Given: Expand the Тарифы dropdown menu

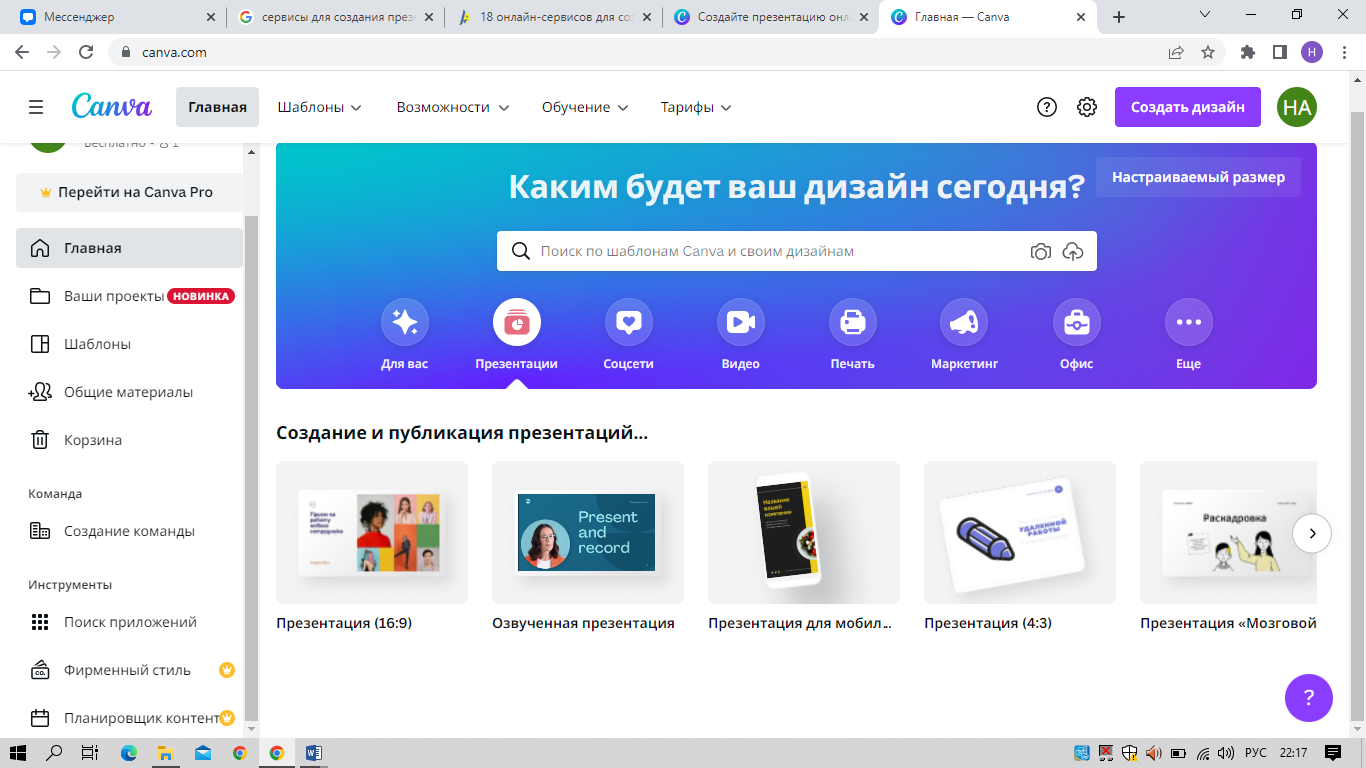Looking at the screenshot, I should click(x=696, y=107).
